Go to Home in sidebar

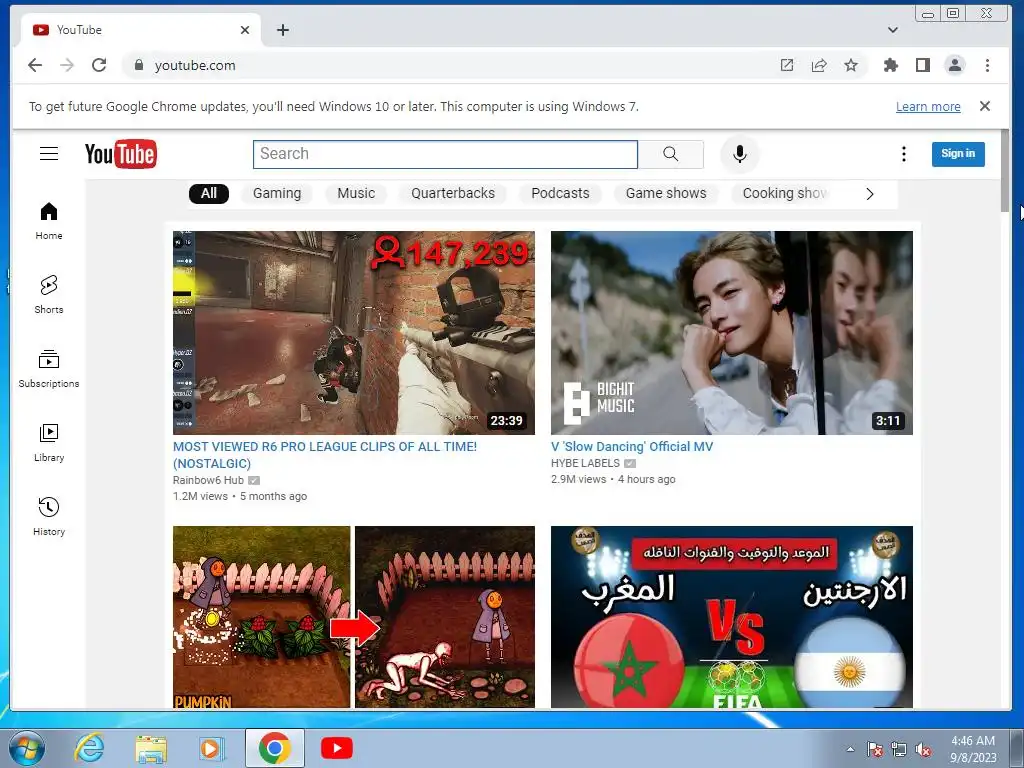49,221
